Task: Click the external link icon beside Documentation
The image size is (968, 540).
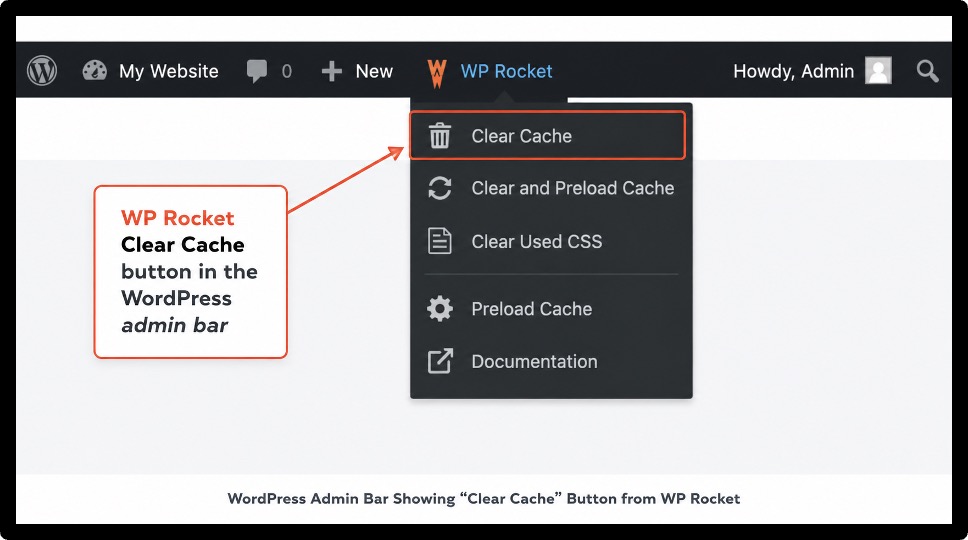Action: click(440, 361)
